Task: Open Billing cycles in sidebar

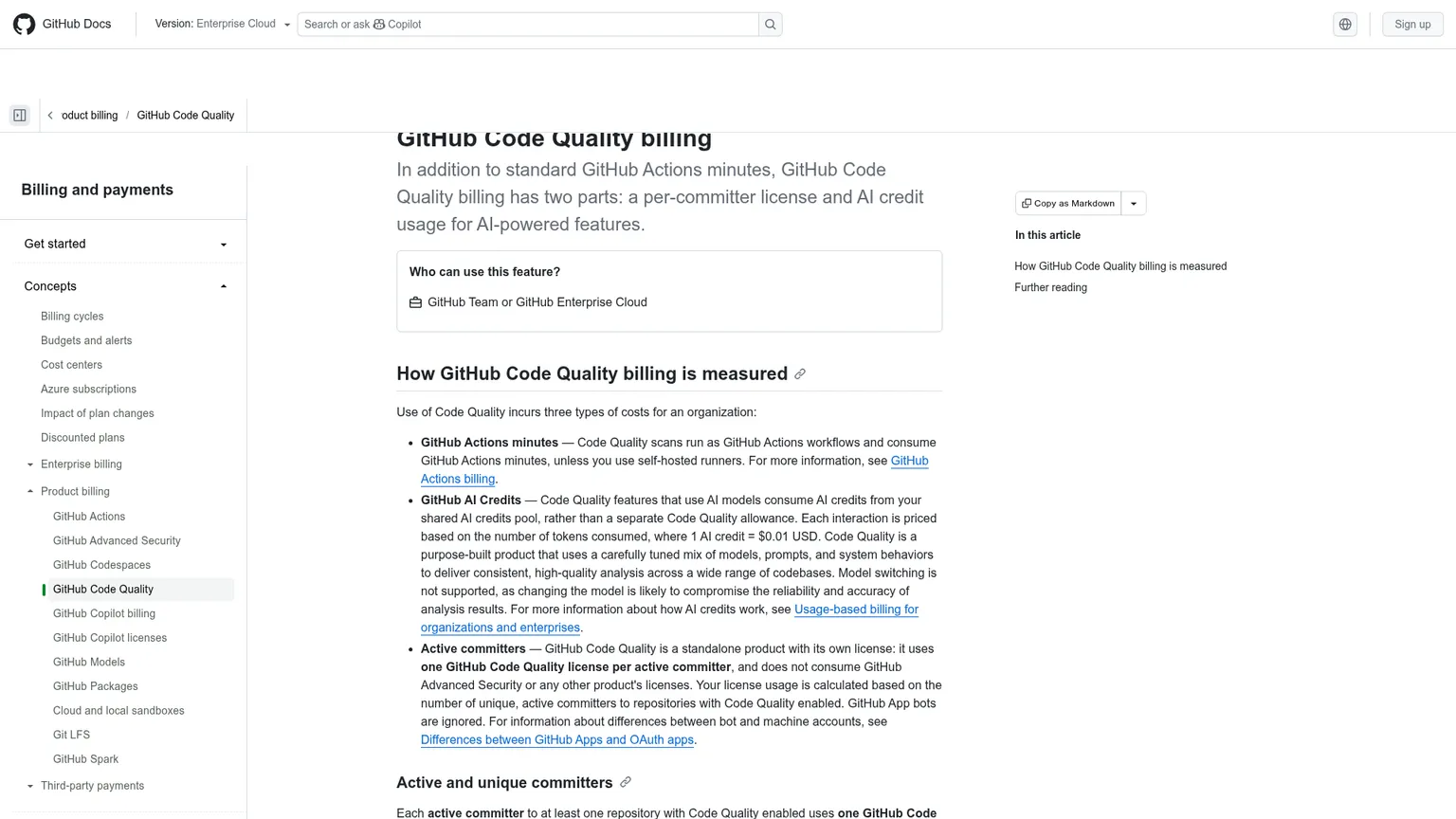Action: (72, 317)
